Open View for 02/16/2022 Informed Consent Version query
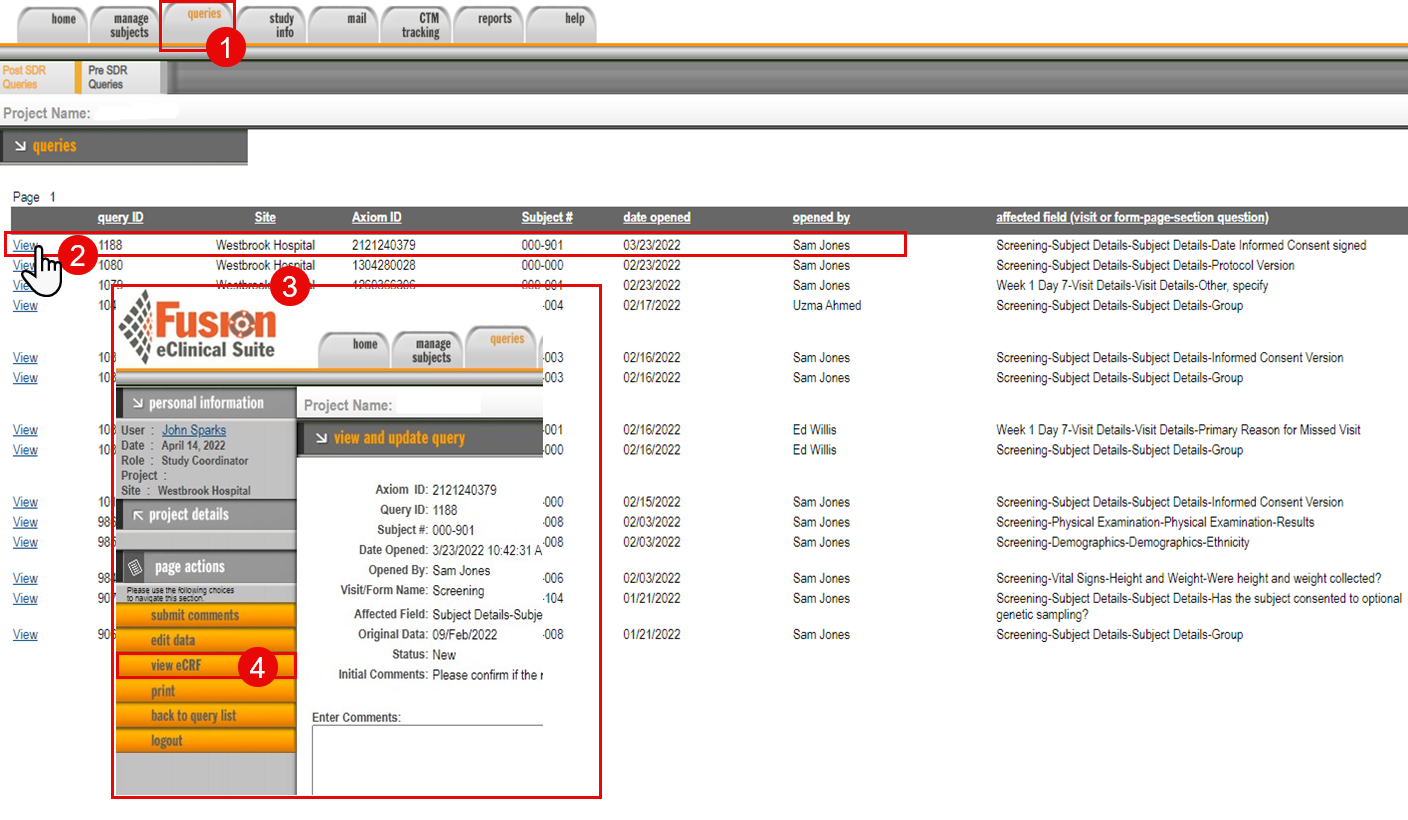This screenshot has height=820, width=1408. pyautogui.click(x=25, y=357)
